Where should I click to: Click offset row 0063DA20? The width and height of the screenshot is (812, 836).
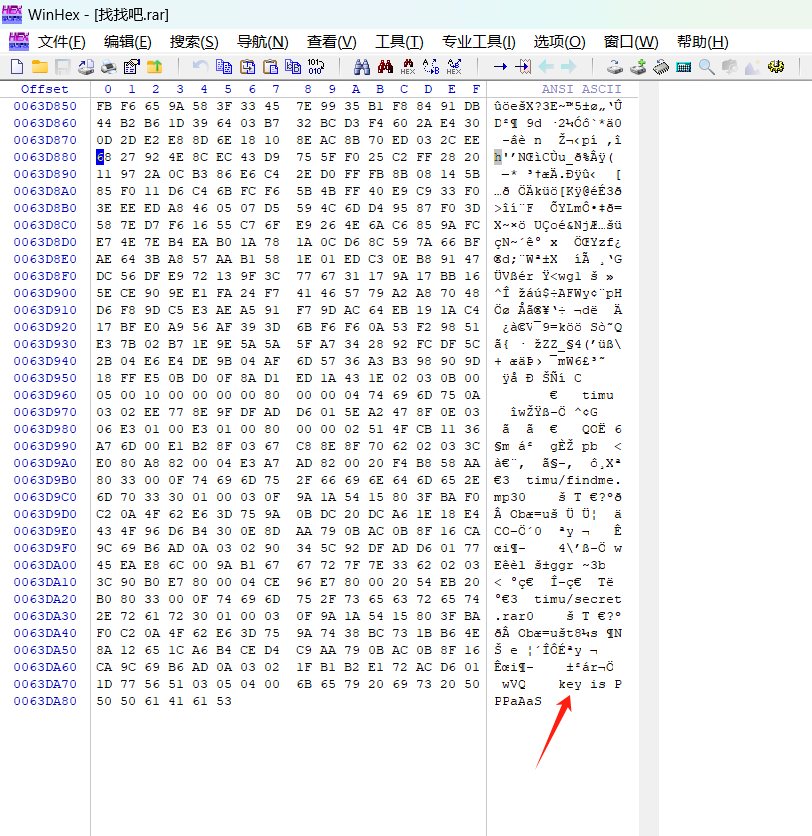45,599
